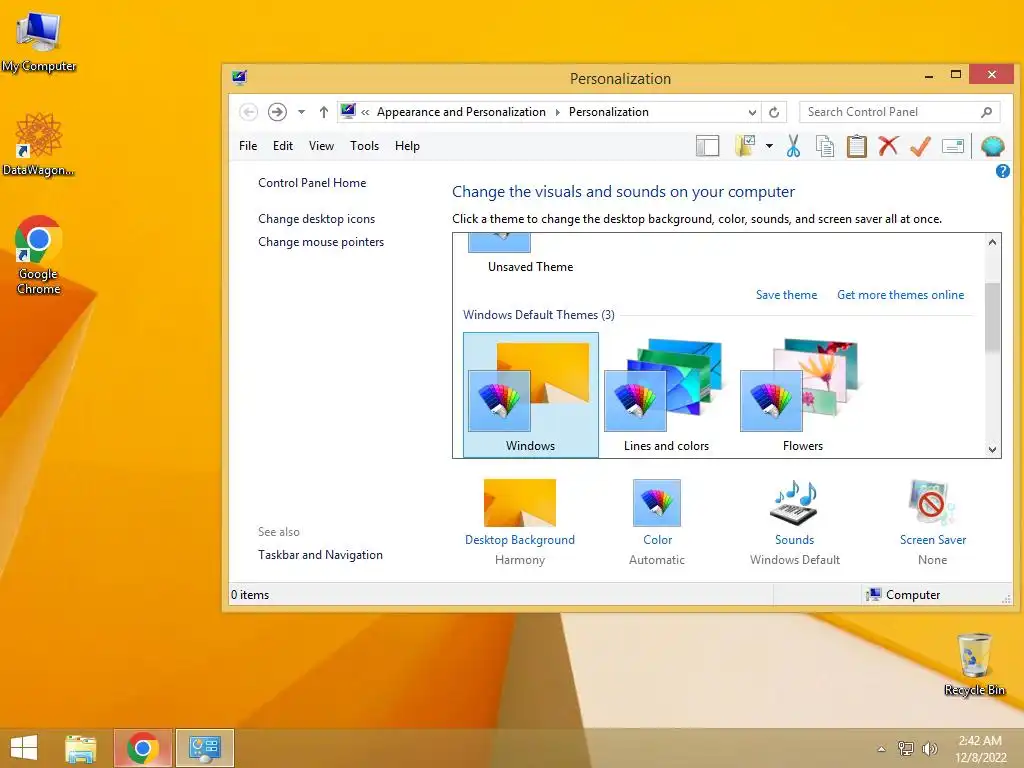
Task: Select the Lines and colors theme
Action: tap(666, 394)
